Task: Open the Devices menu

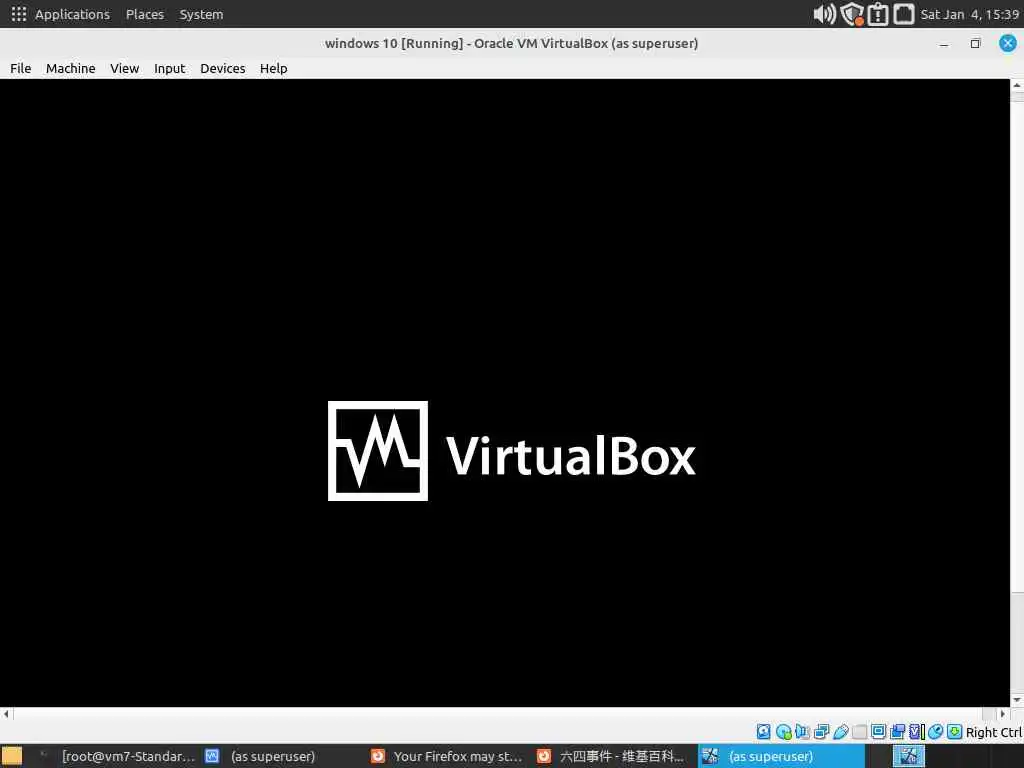Action: click(223, 69)
